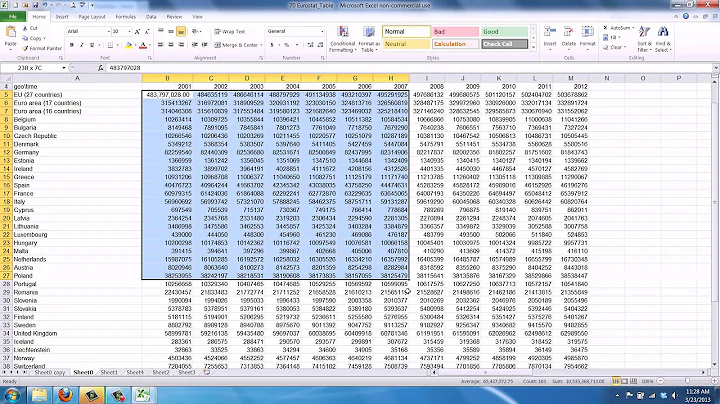
Task: Click the Merge & Center button
Action: click(236, 45)
